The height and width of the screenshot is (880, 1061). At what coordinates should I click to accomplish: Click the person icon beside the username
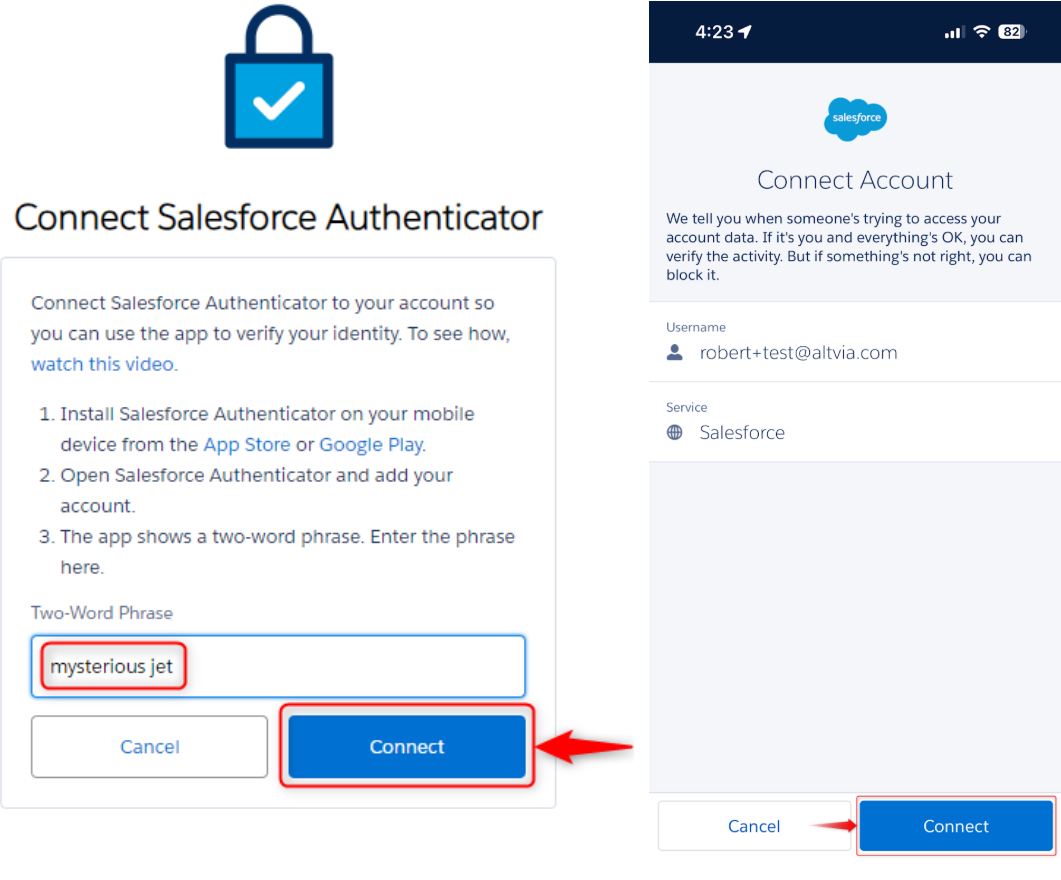[x=675, y=353]
